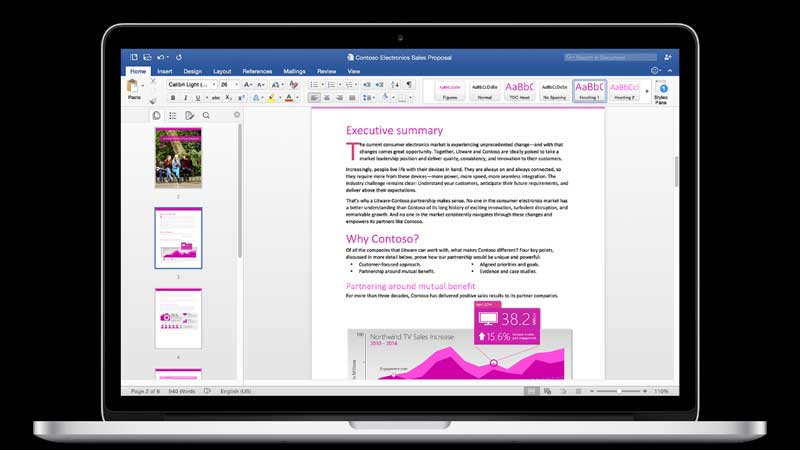The image size is (800, 450).
Task: Click the red font color button
Action: pos(289,97)
